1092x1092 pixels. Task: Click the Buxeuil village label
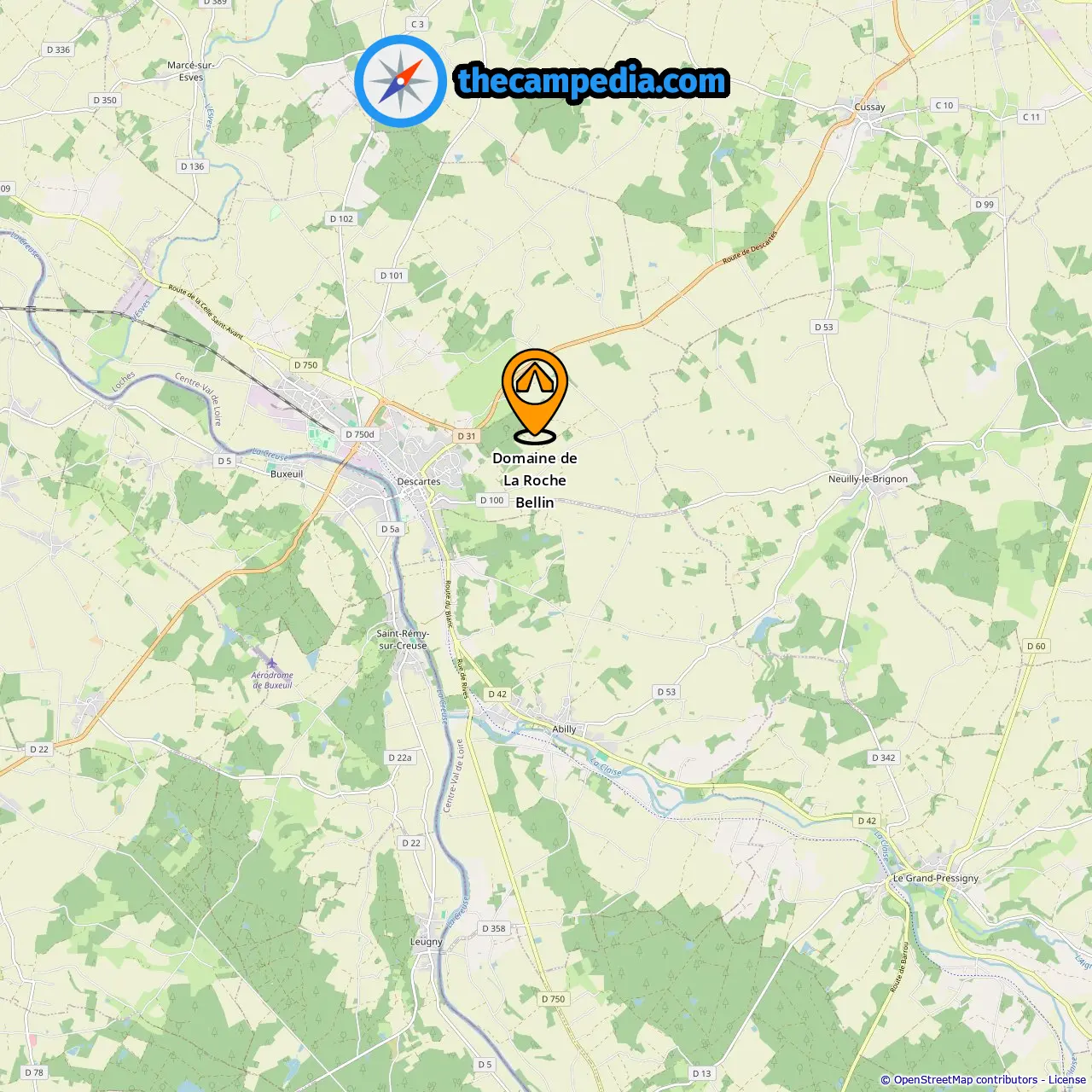(x=287, y=473)
